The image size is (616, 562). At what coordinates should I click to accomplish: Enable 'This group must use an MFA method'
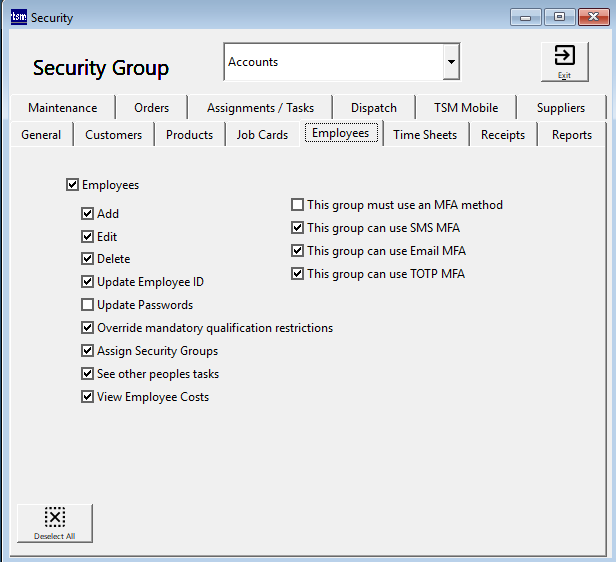click(298, 205)
